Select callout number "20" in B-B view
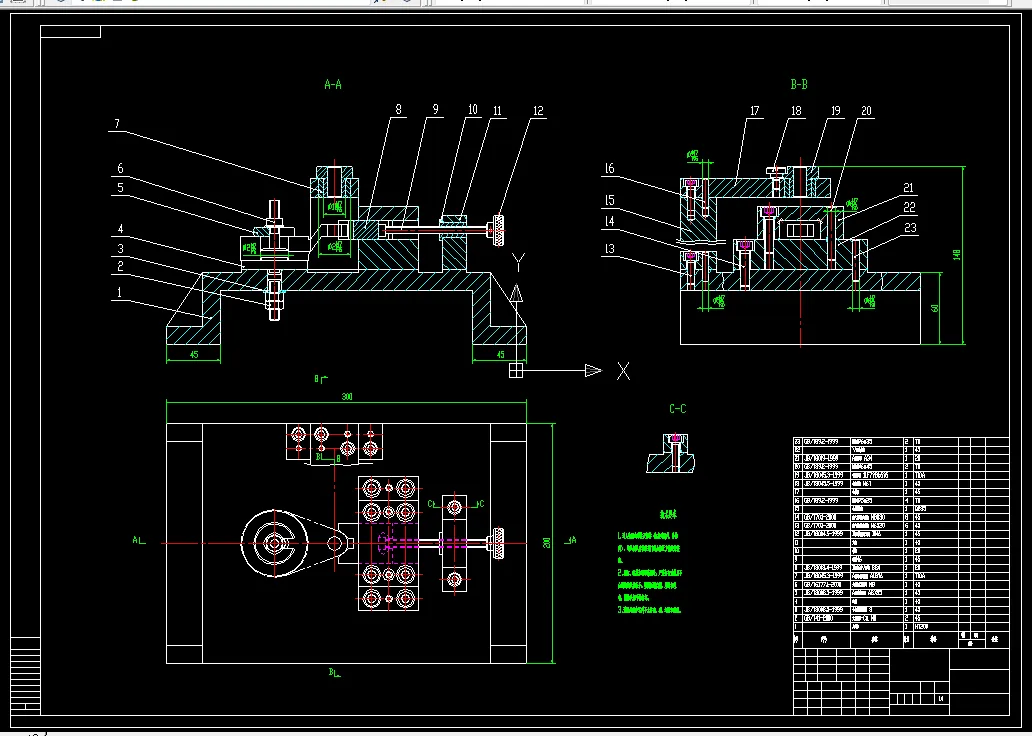The image size is (1032, 736). [x=866, y=111]
